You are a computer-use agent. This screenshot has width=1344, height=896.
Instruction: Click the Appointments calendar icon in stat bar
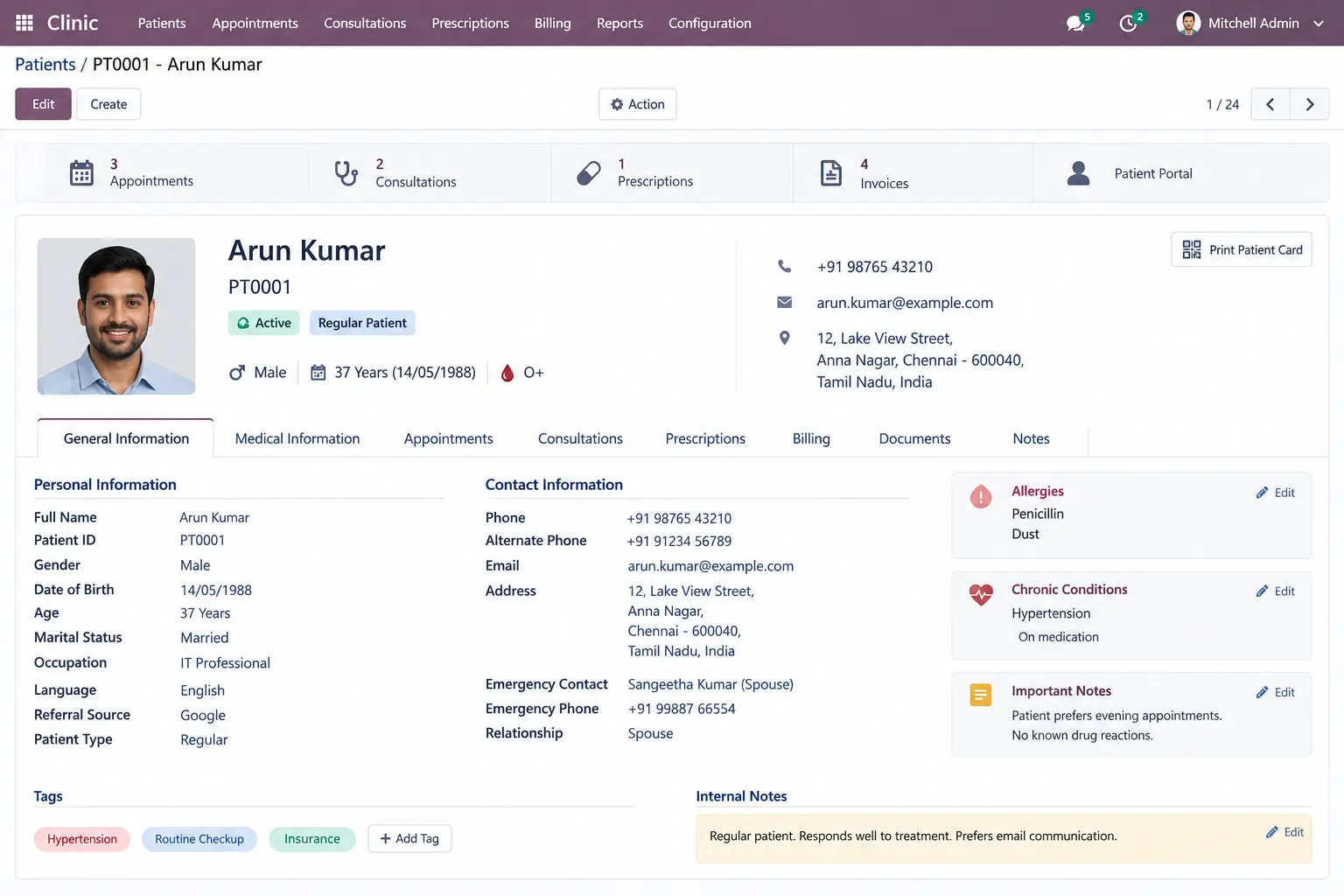pyautogui.click(x=81, y=173)
